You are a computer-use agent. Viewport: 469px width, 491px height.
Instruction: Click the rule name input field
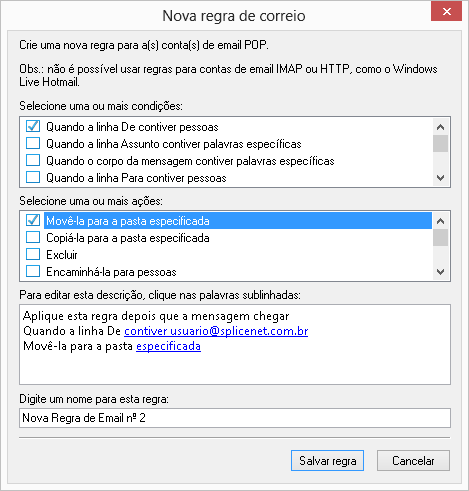point(235,418)
